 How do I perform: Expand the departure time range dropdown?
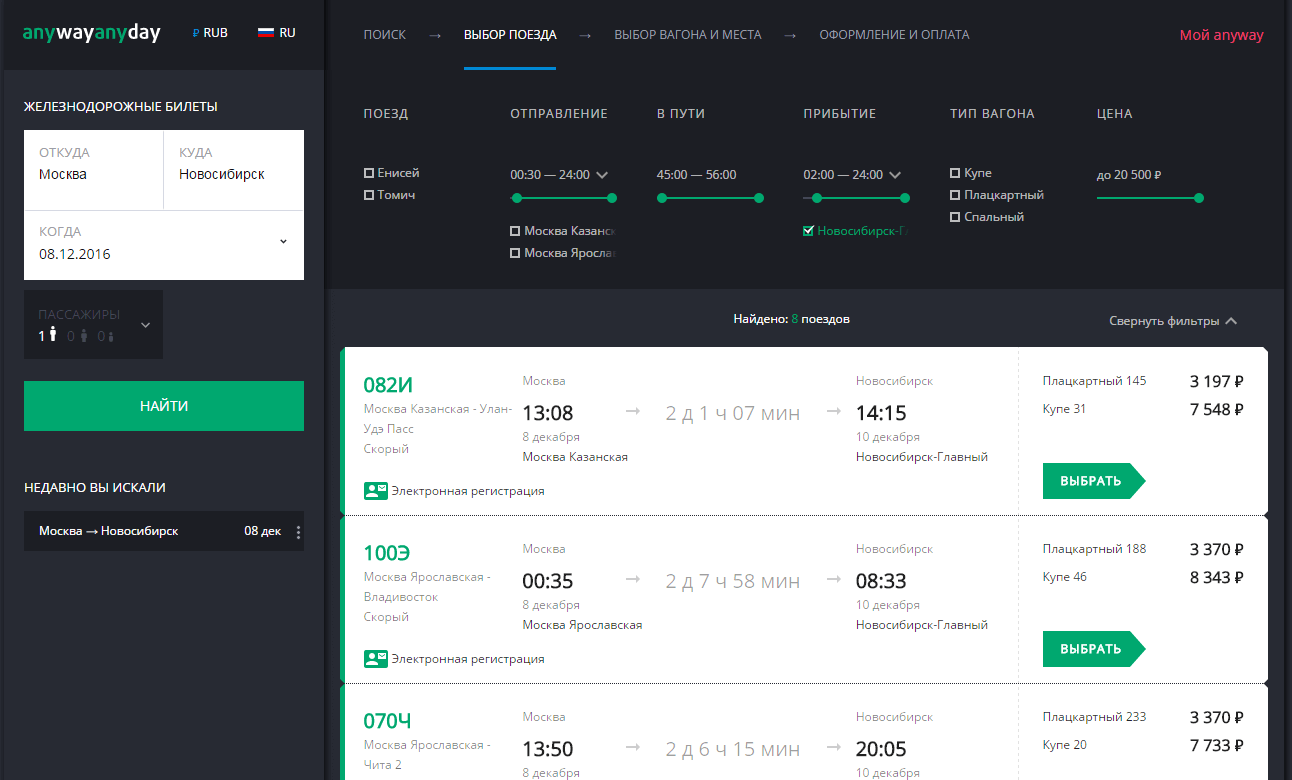[x=601, y=175]
